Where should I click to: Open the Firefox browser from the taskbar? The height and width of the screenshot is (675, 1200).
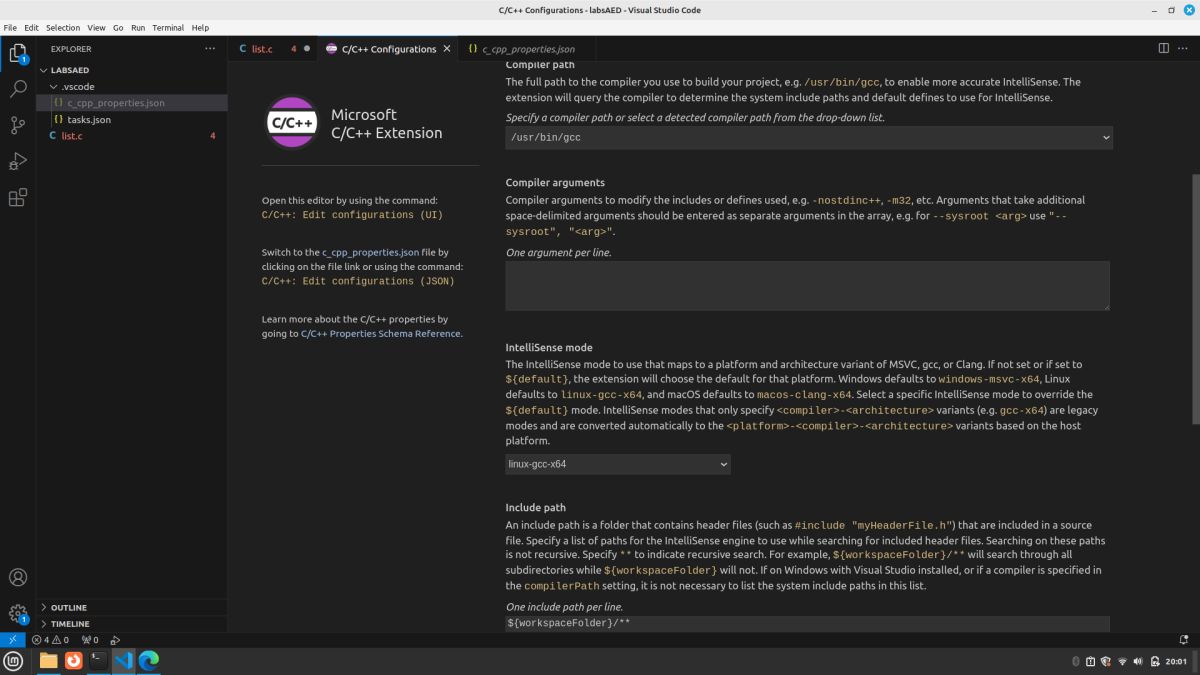point(73,661)
